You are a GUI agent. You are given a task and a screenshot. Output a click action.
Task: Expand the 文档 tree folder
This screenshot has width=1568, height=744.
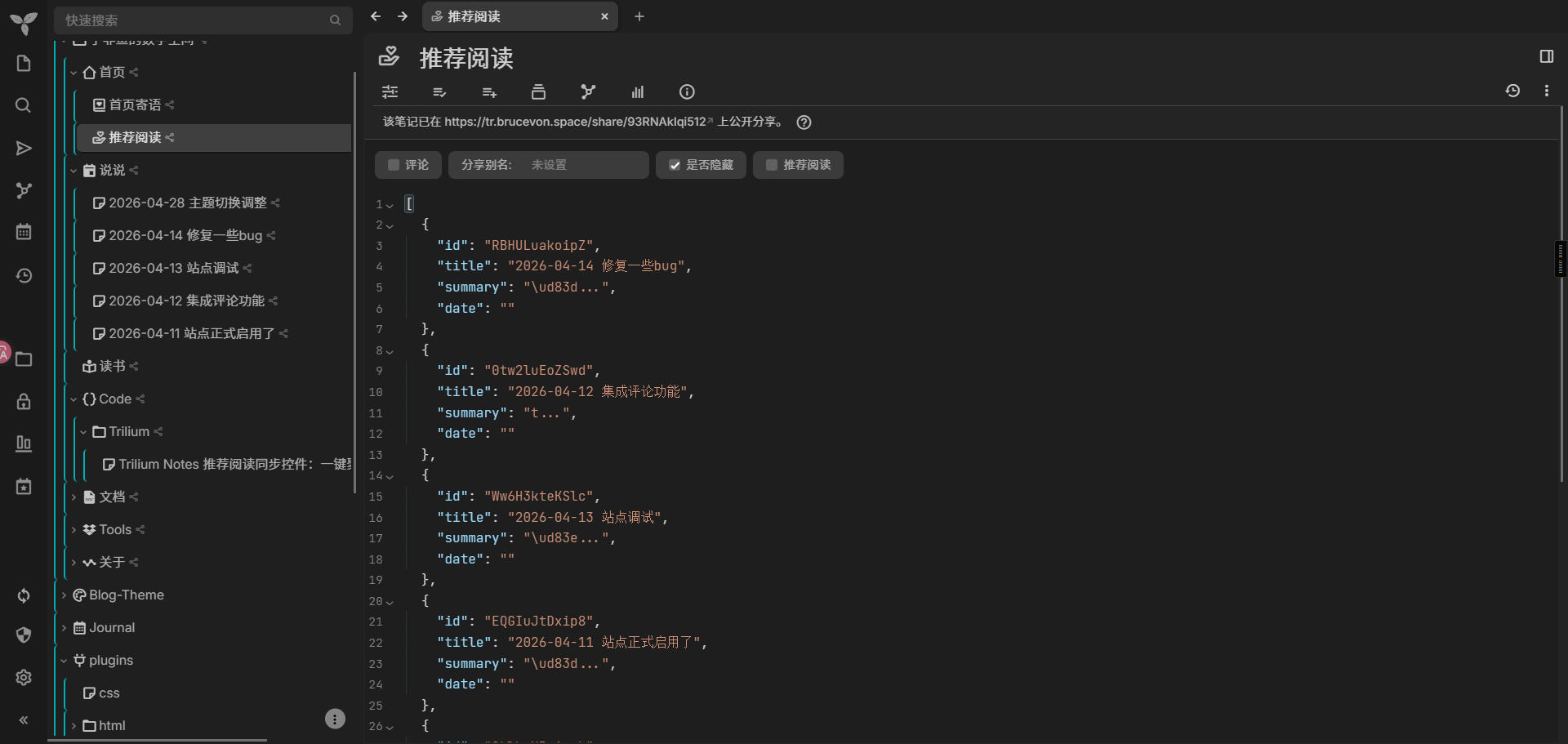click(73, 497)
